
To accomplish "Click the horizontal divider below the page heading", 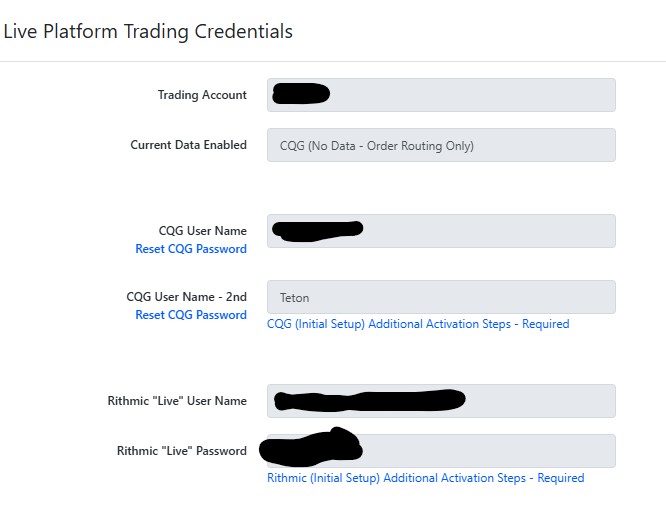I will click(x=333, y=62).
